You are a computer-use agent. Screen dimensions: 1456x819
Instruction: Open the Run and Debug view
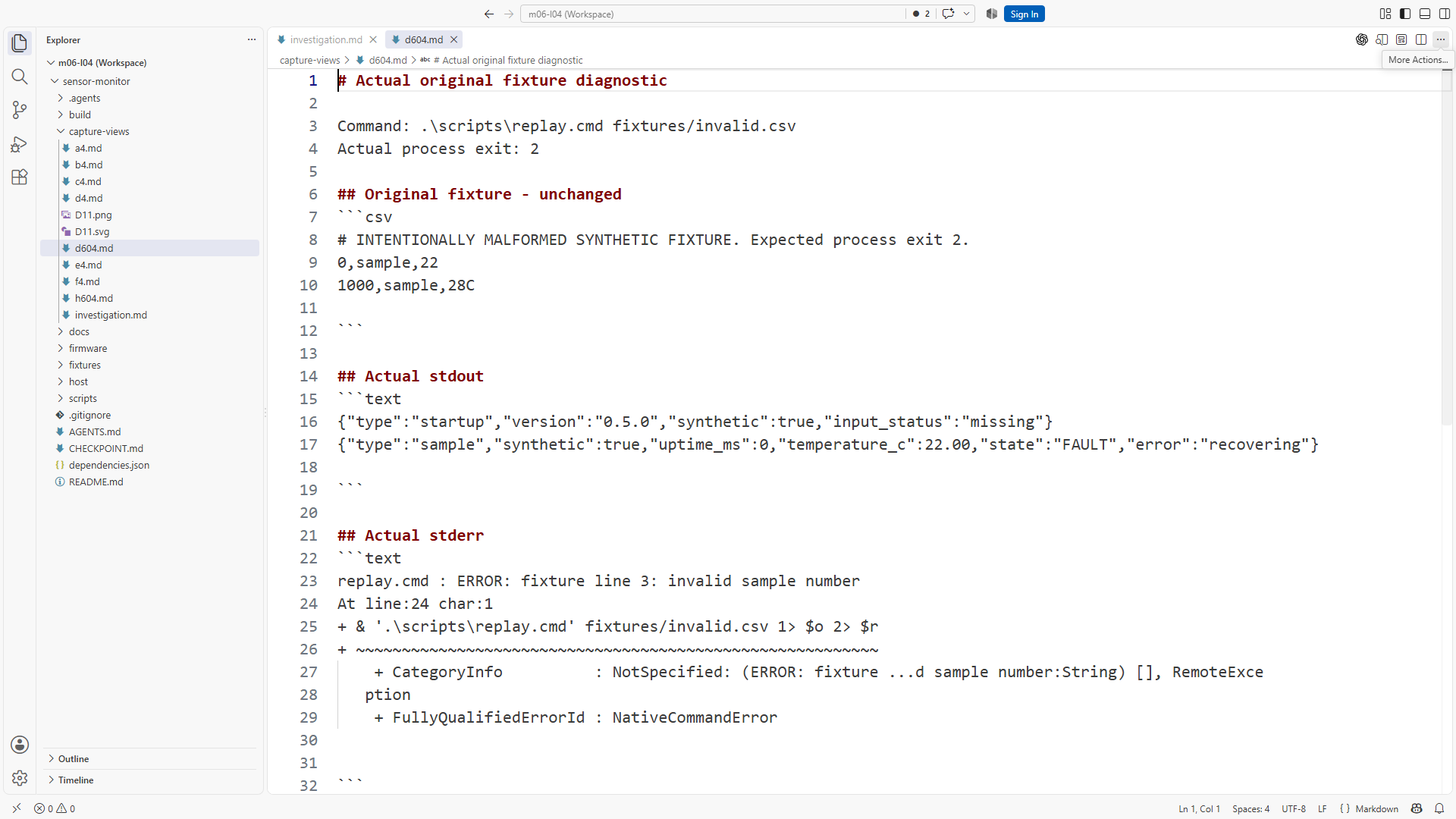coord(20,143)
